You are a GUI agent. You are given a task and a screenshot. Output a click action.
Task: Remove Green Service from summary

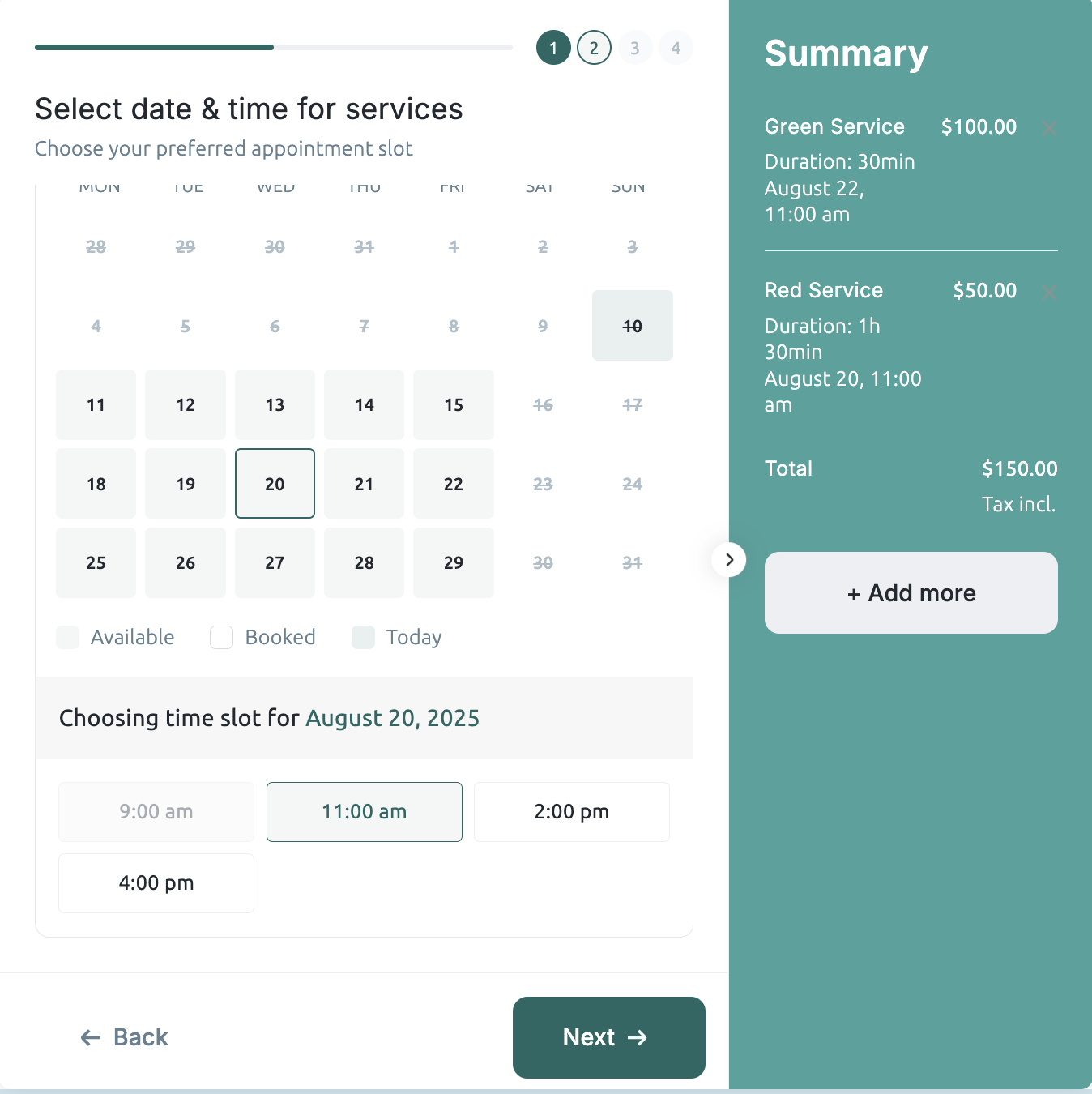point(1049,128)
